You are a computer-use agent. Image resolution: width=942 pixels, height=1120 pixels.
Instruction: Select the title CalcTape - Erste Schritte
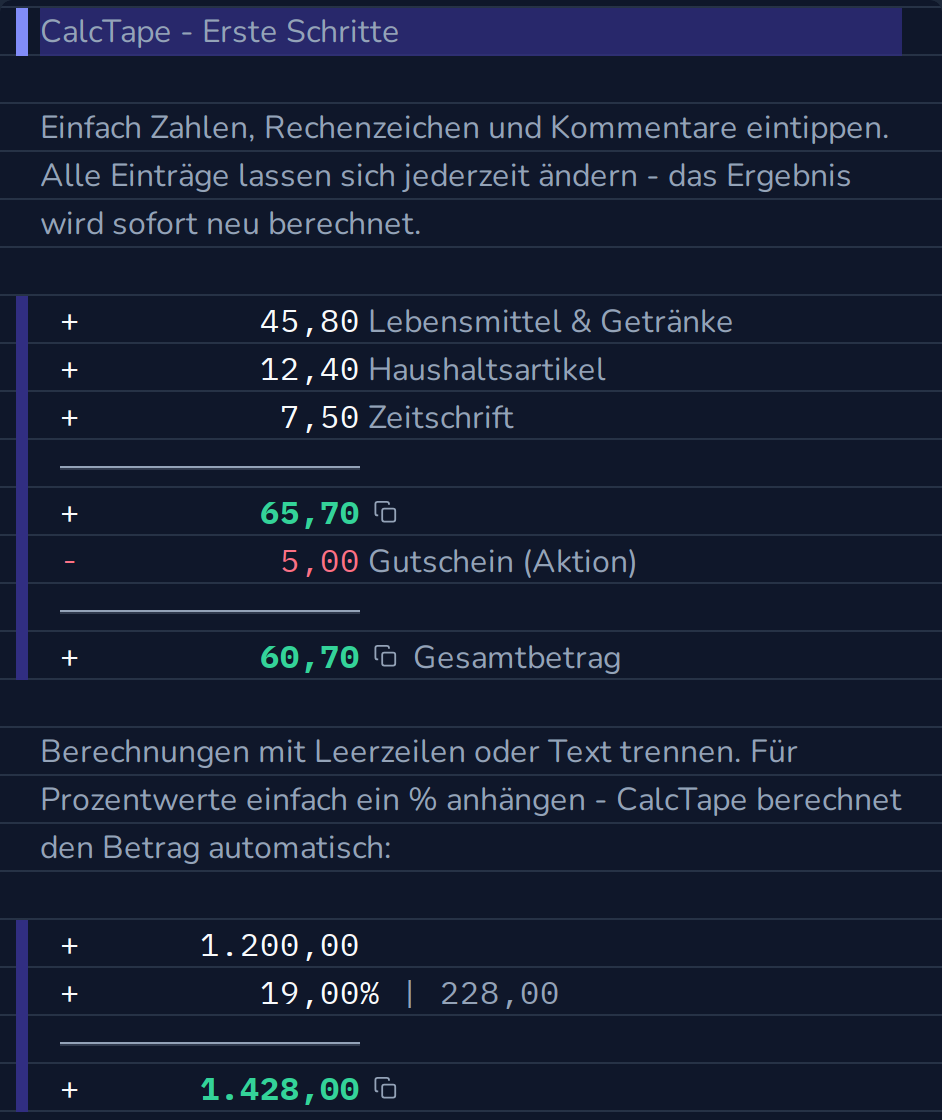click(219, 31)
